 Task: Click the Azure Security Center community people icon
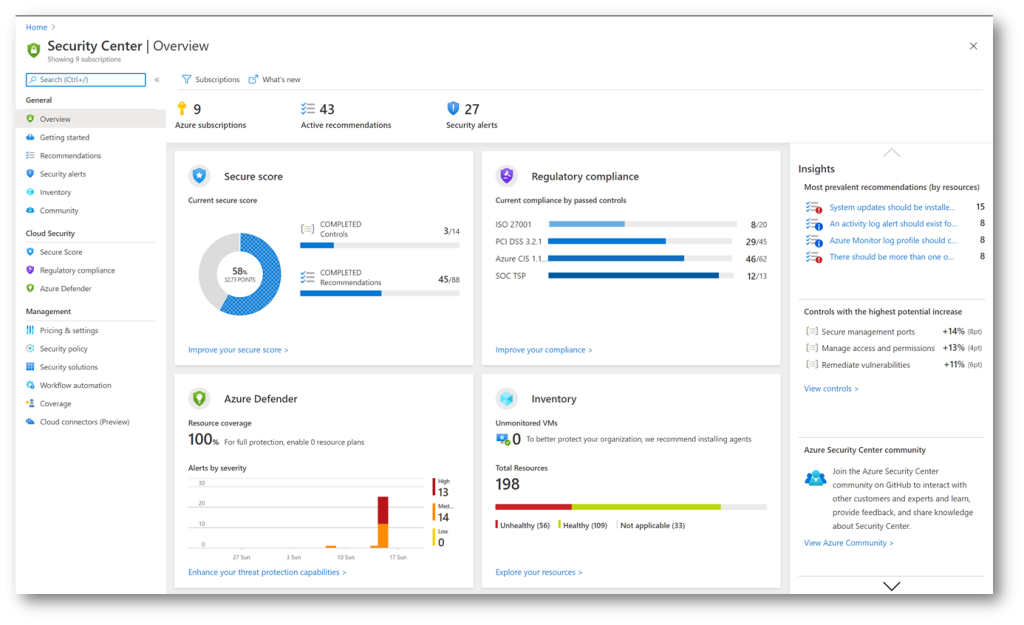[x=815, y=478]
